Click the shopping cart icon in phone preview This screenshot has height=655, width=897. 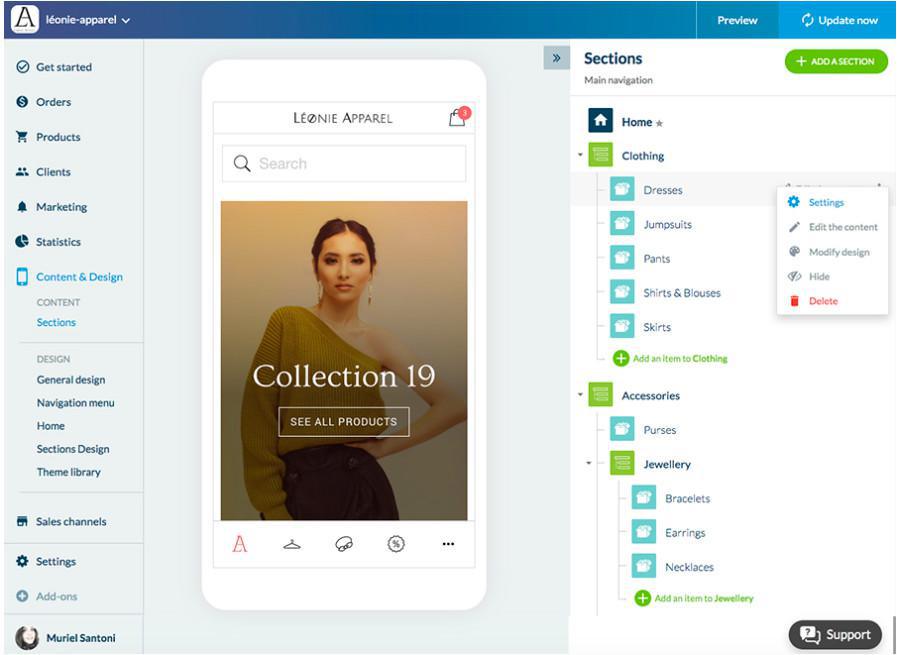457,118
